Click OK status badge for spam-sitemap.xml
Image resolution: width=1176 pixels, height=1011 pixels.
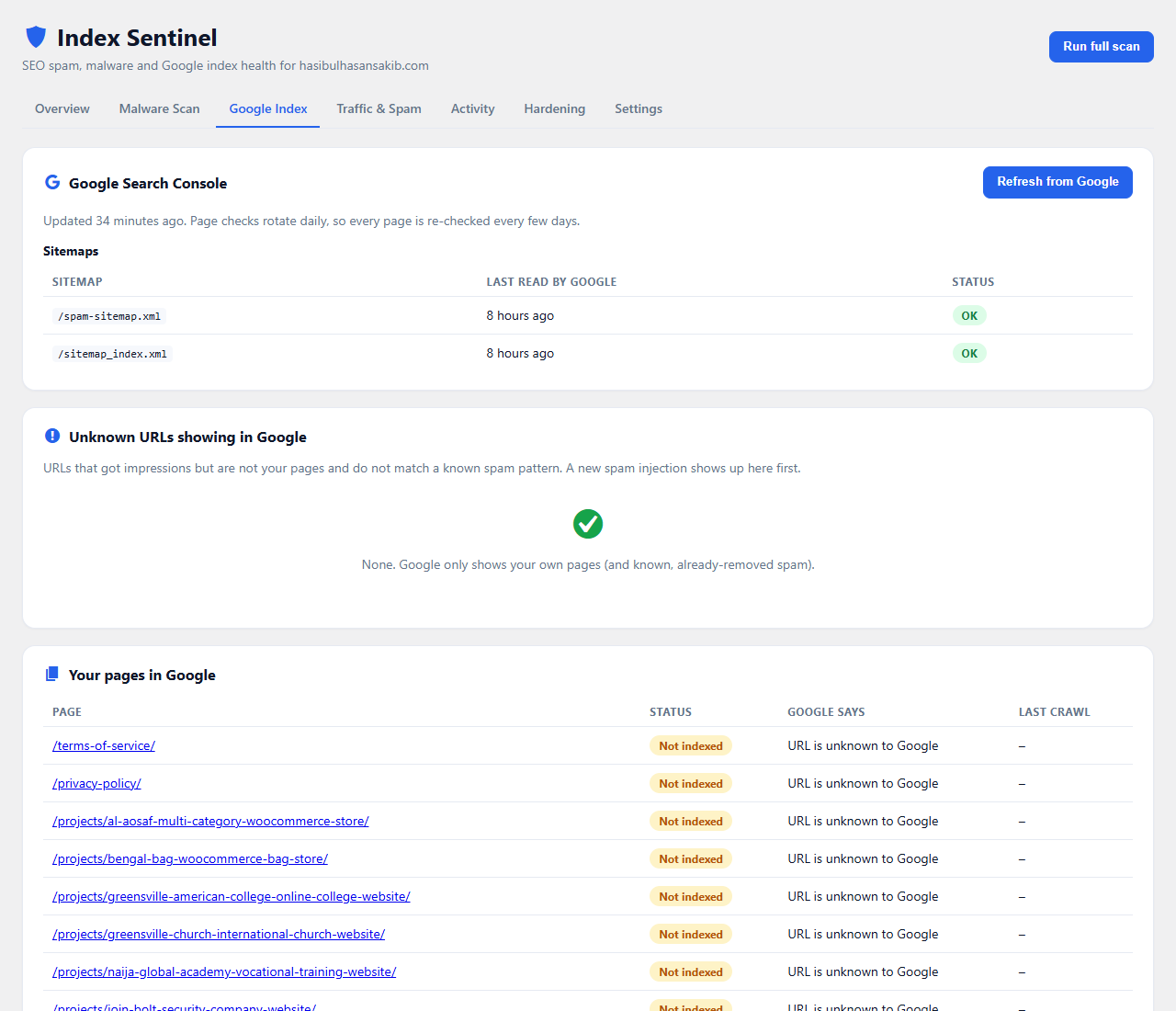969,315
